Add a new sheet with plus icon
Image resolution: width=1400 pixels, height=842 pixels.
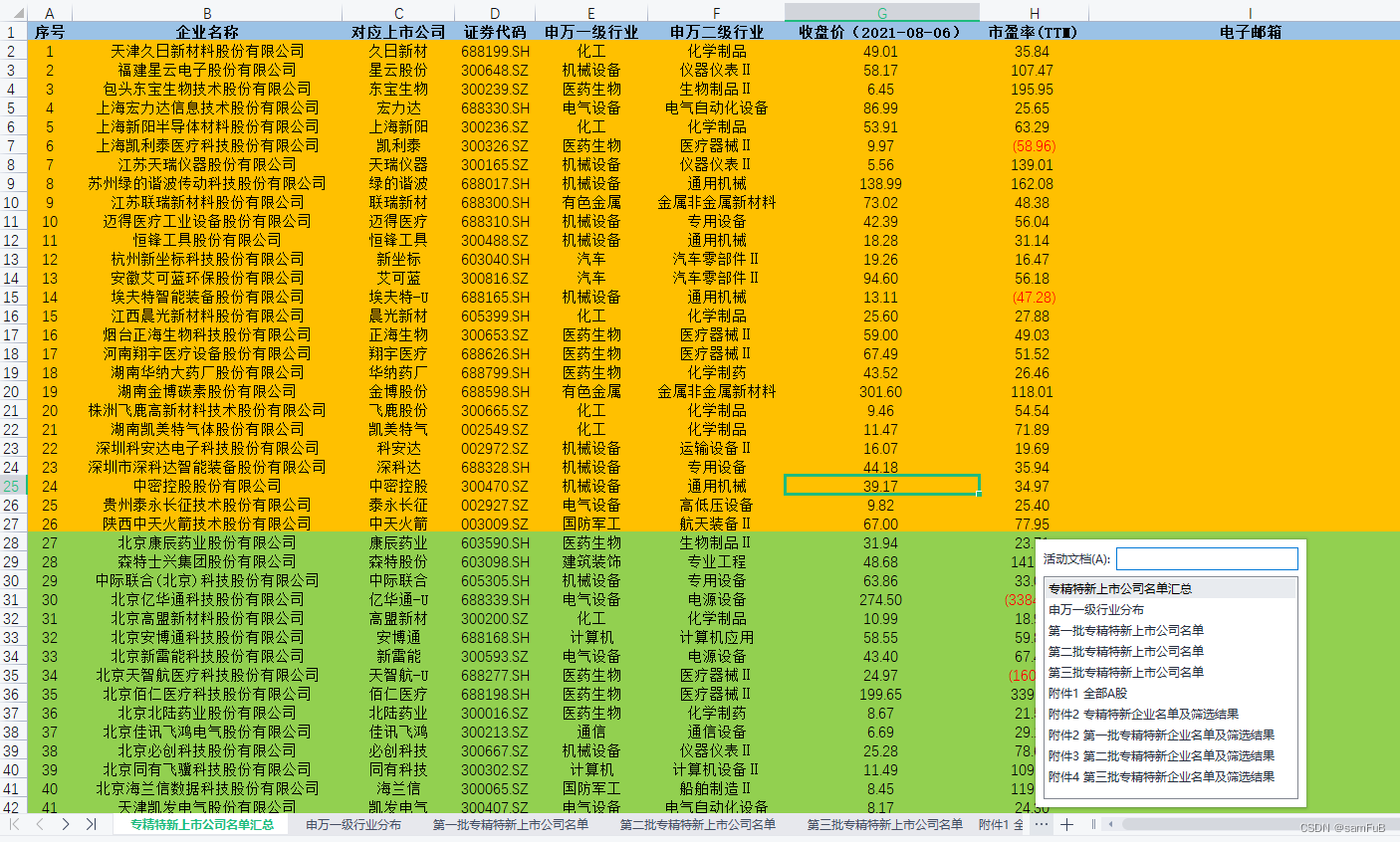pyautogui.click(x=1066, y=824)
